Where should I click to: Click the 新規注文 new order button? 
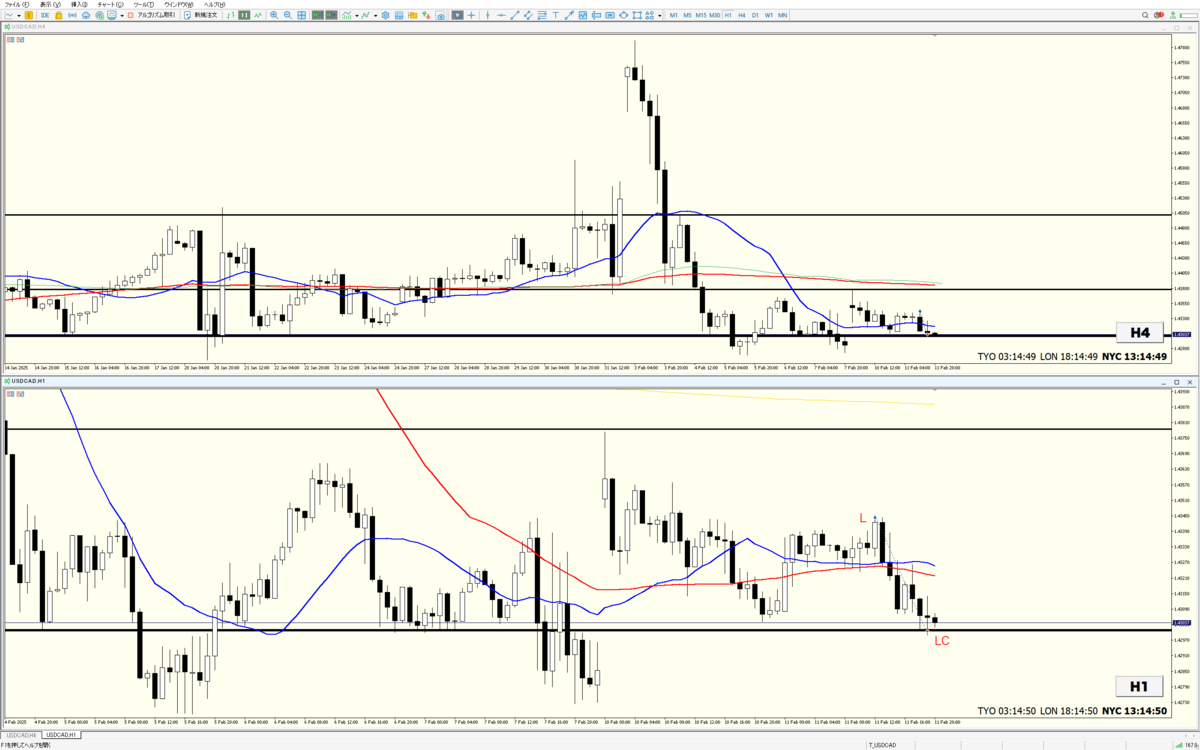click(x=203, y=15)
